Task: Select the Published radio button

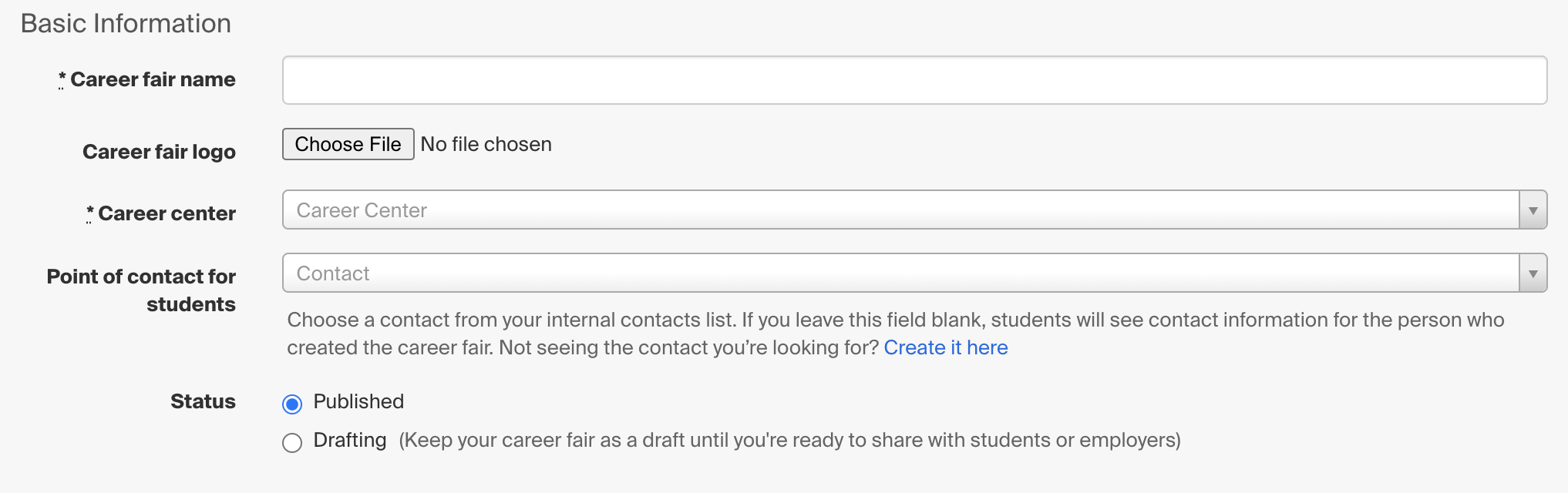Action: pos(292,404)
